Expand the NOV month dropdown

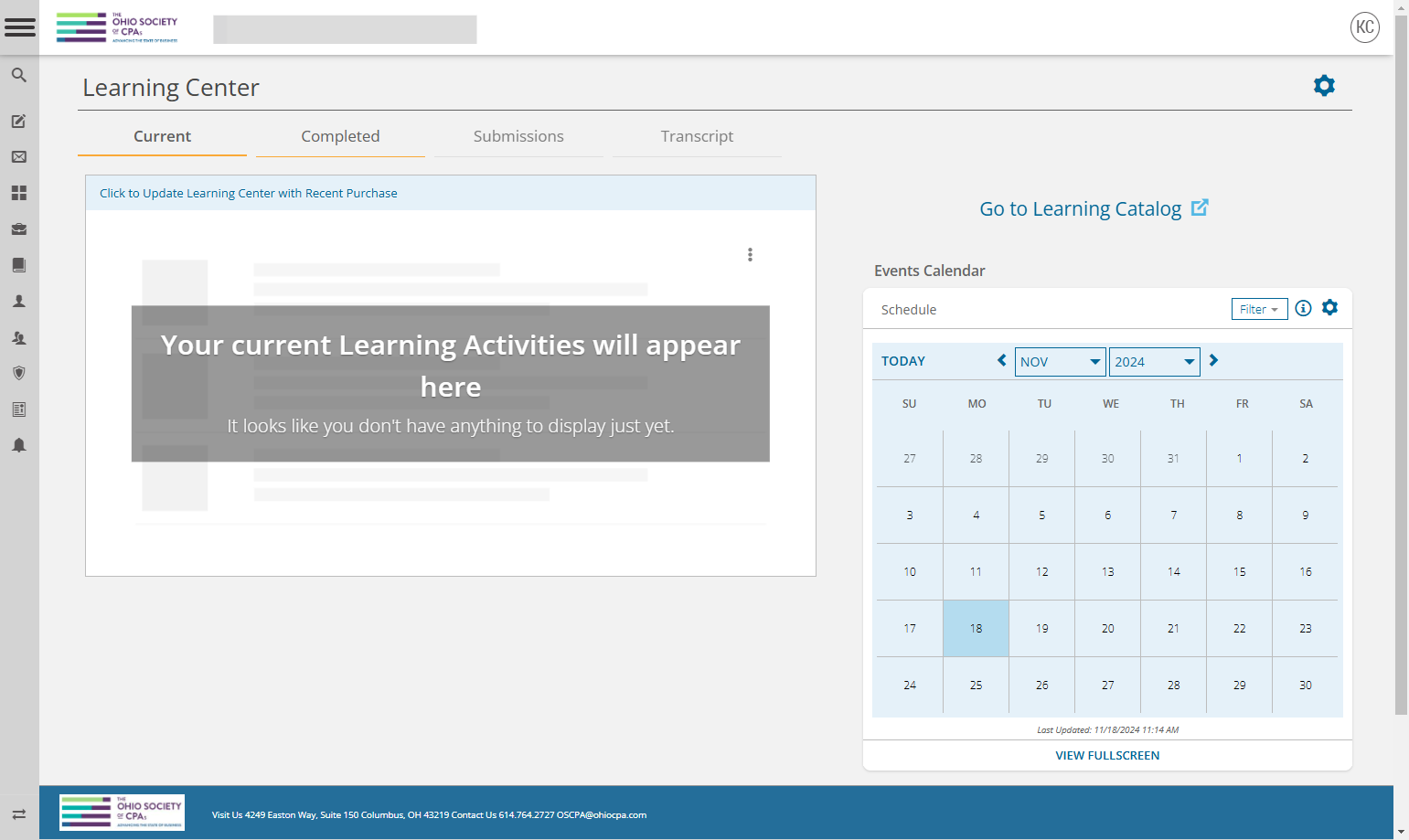(1061, 362)
